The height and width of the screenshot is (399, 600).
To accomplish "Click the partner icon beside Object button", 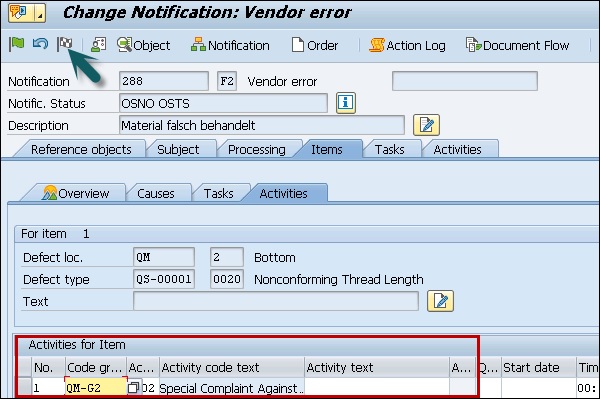I will pyautogui.click(x=98, y=45).
